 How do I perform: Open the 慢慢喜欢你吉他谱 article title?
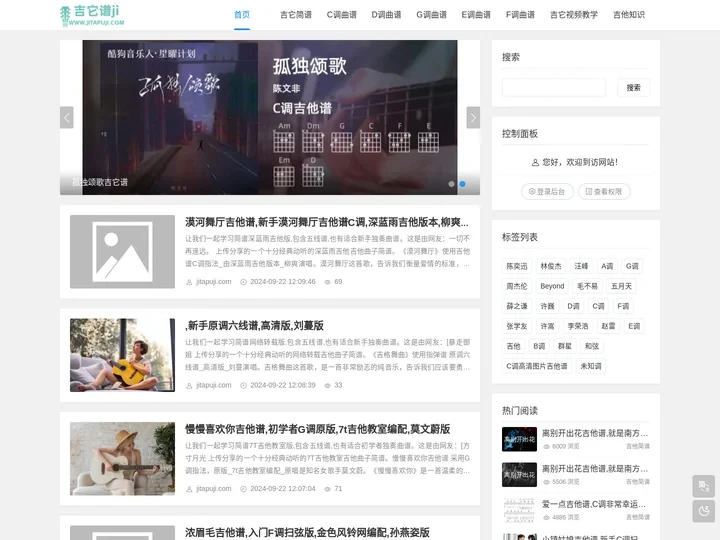tap(317, 429)
